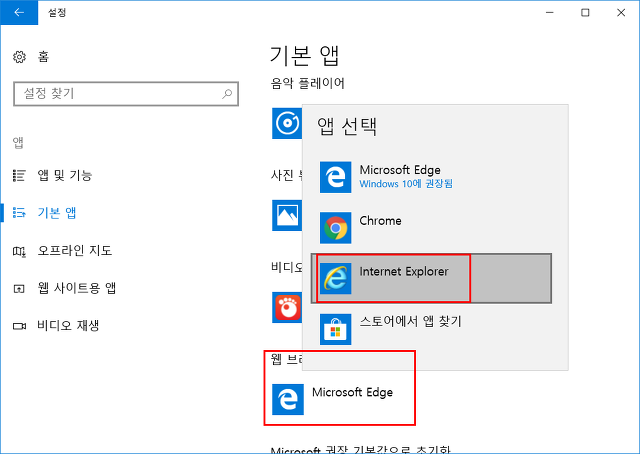640x454 pixels.
Task: Click current web browser Edge icon
Action: tap(288, 399)
